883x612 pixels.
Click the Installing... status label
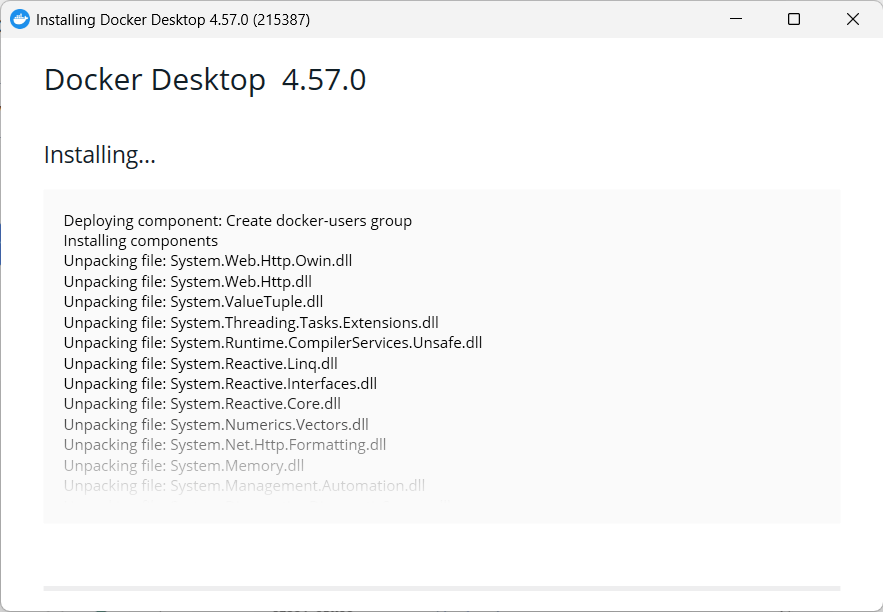point(98,155)
